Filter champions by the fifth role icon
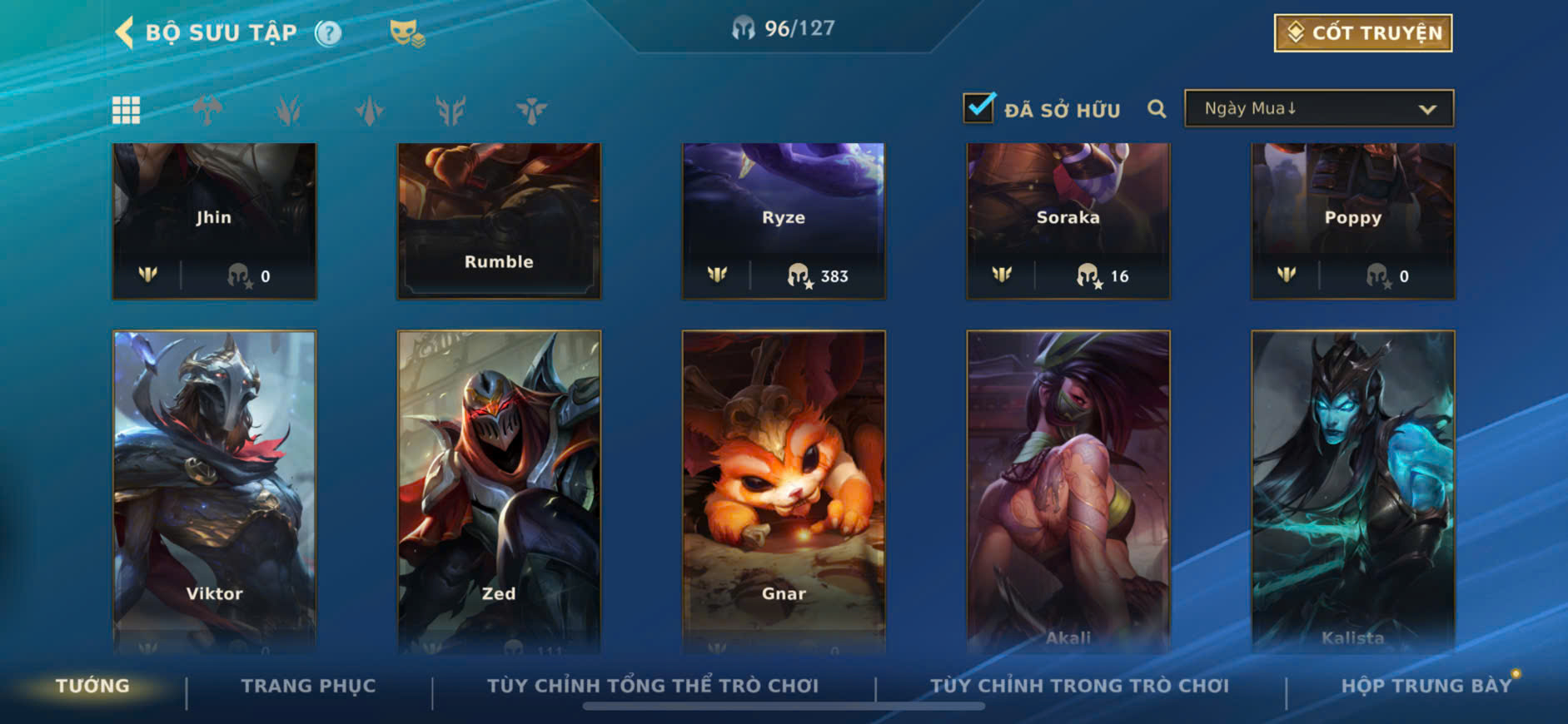 coord(531,110)
